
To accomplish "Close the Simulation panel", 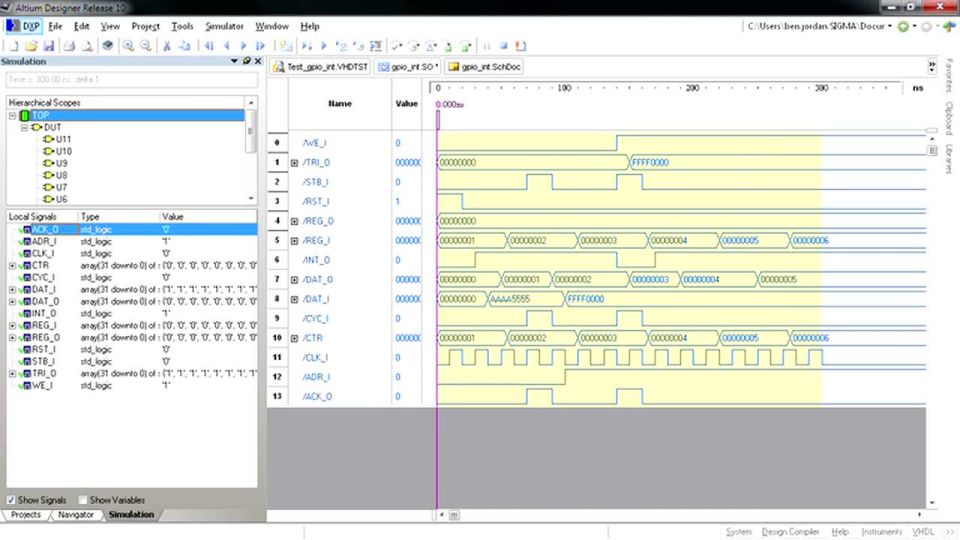I will pos(258,61).
